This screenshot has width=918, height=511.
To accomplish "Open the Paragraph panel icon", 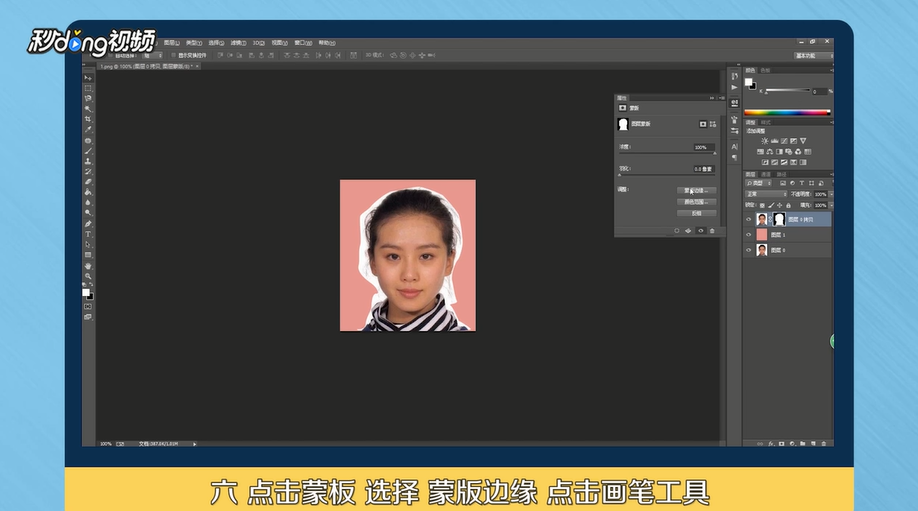I will coord(735,157).
